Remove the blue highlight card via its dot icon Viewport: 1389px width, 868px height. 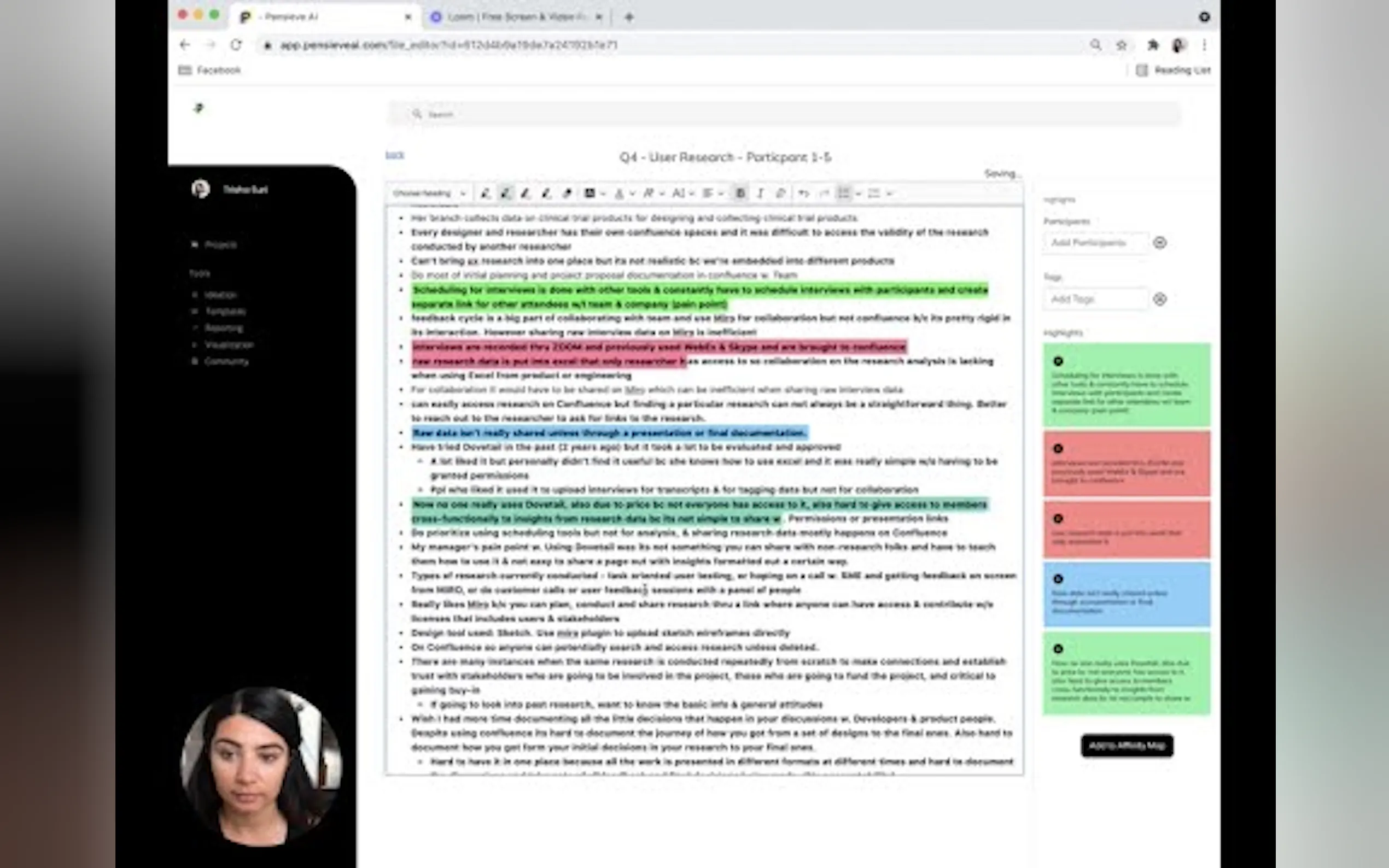pos(1058,579)
